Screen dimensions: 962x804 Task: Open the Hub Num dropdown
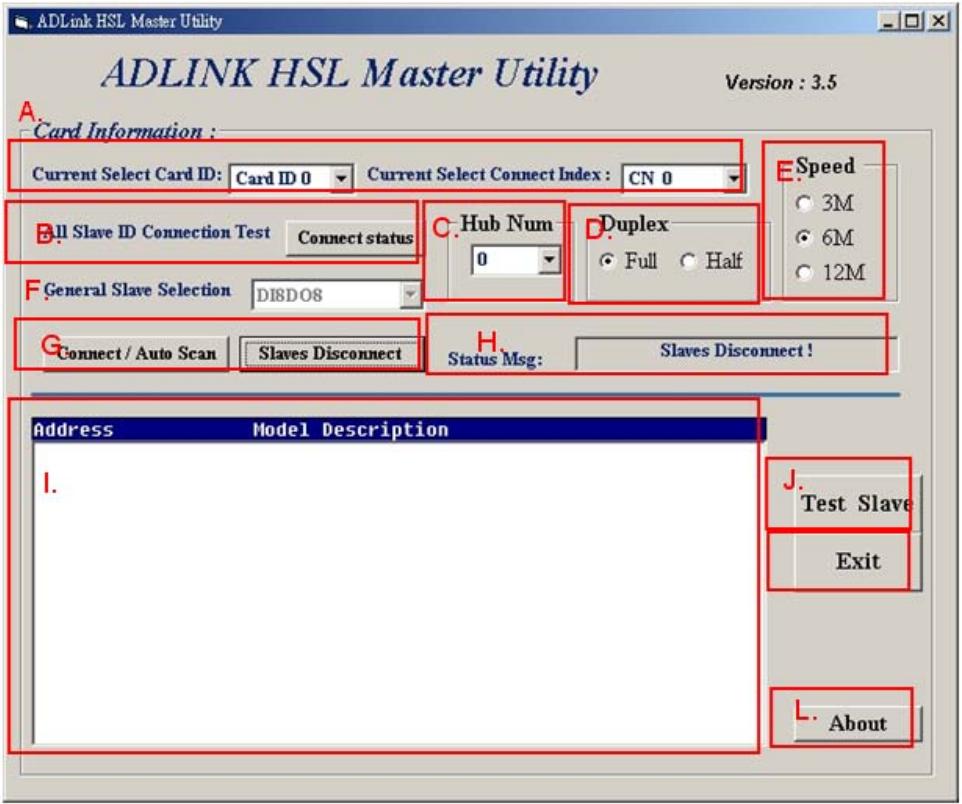click(x=549, y=260)
